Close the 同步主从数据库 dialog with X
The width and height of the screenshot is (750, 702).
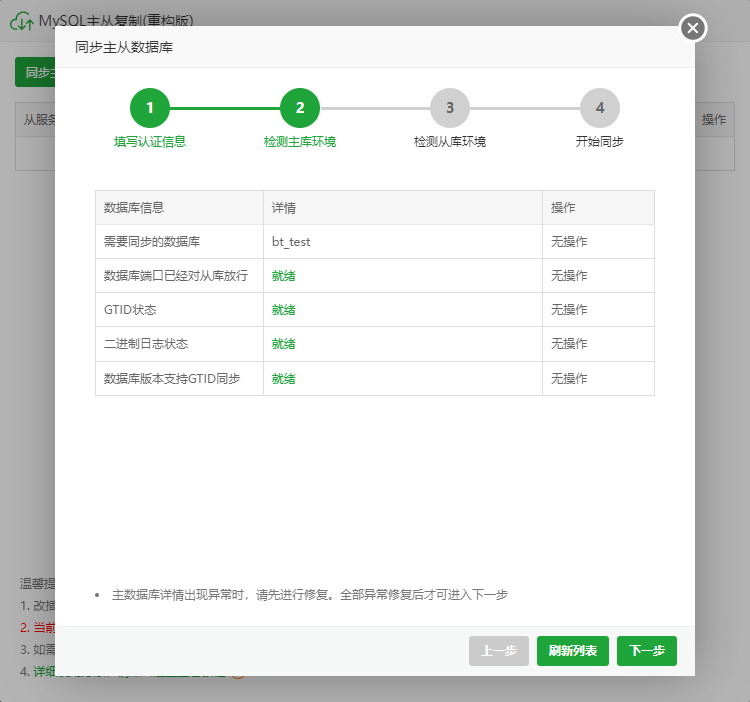[x=693, y=28]
